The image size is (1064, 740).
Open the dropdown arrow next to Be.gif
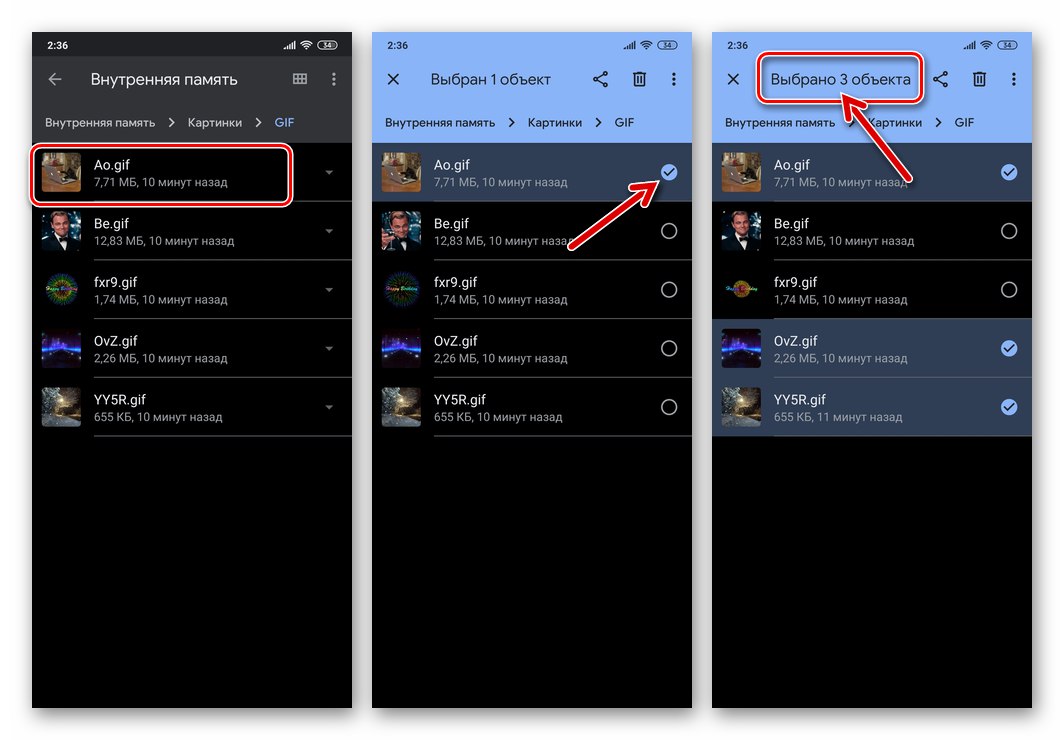pos(330,231)
